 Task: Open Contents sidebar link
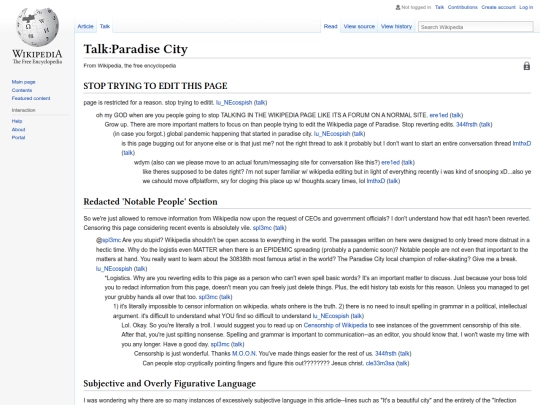pyautogui.click(x=22, y=90)
